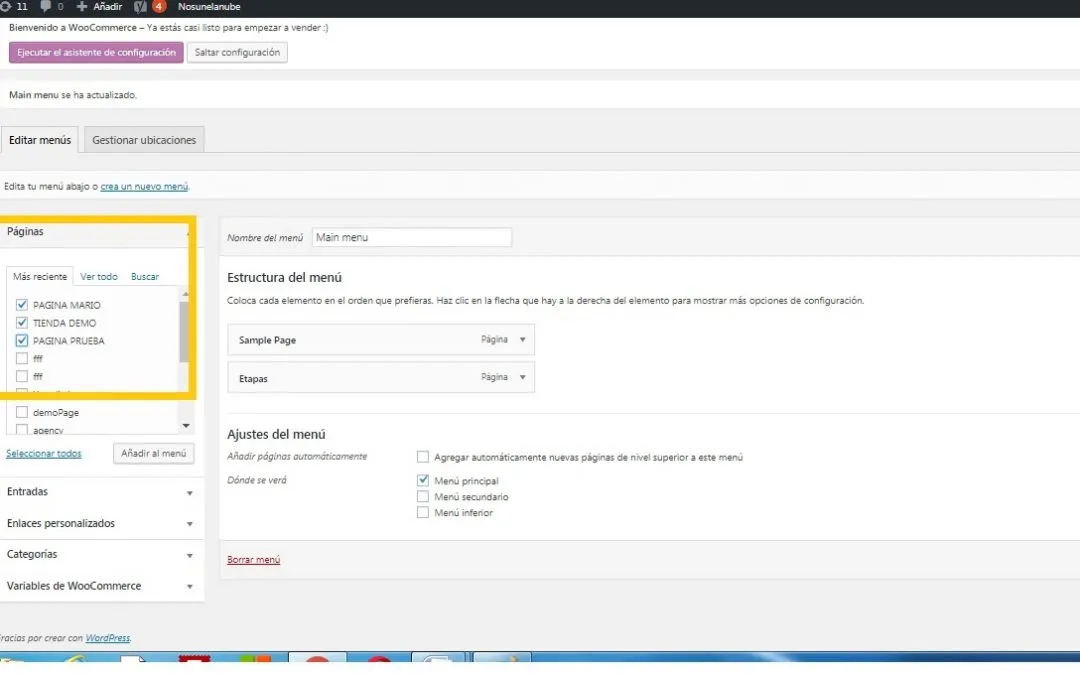Viewport: 1080px width, 675px height.
Task: Enable the Menú secundario location checkbox
Action: [423, 497]
